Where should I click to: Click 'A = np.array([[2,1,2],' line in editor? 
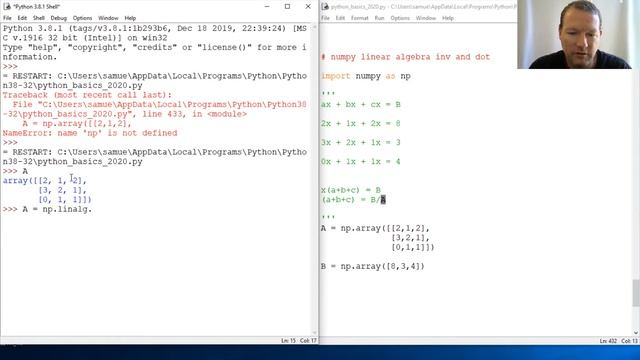[375, 228]
